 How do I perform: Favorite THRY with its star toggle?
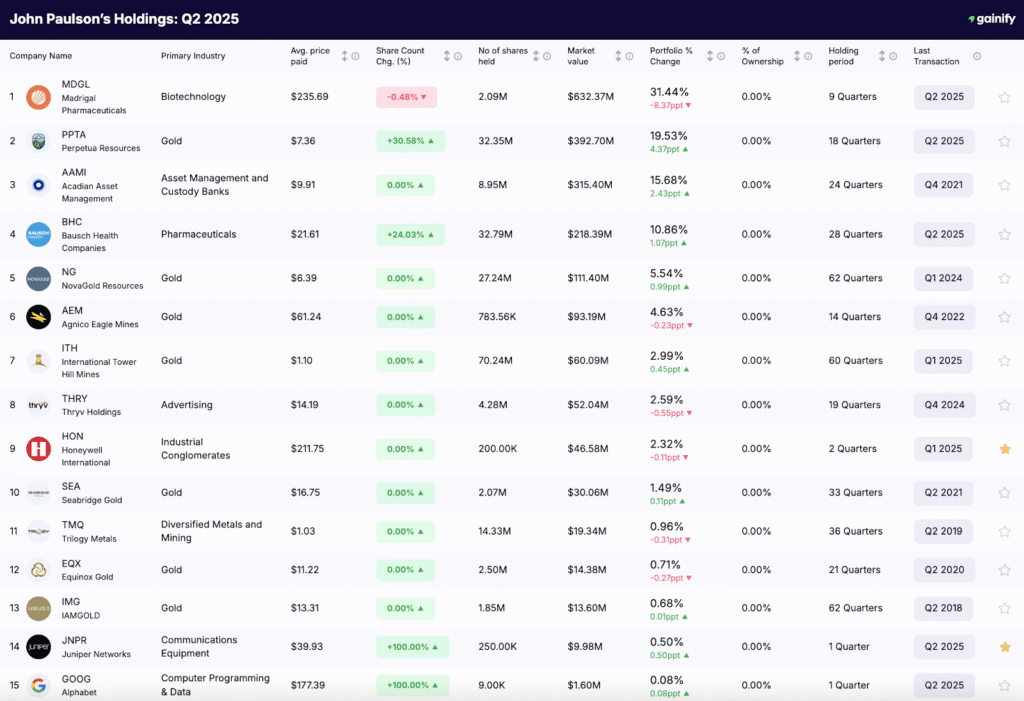pyautogui.click(x=1004, y=405)
